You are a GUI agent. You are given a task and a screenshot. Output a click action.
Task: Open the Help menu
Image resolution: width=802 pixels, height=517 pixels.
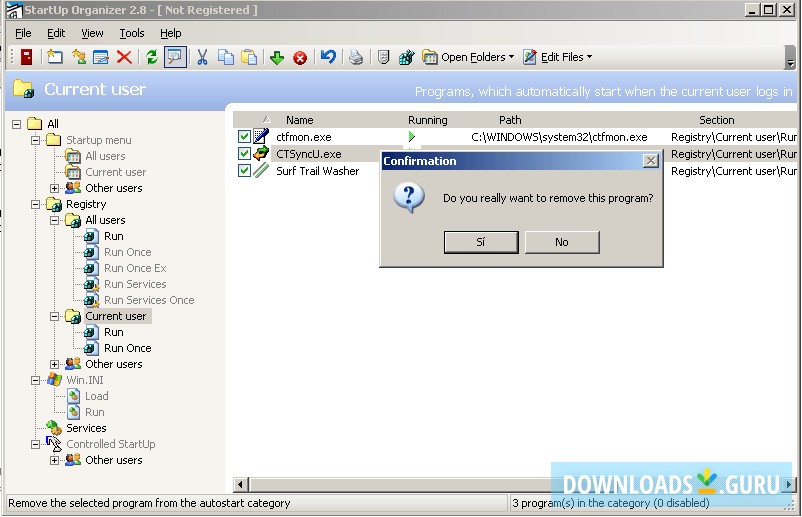[x=170, y=33]
